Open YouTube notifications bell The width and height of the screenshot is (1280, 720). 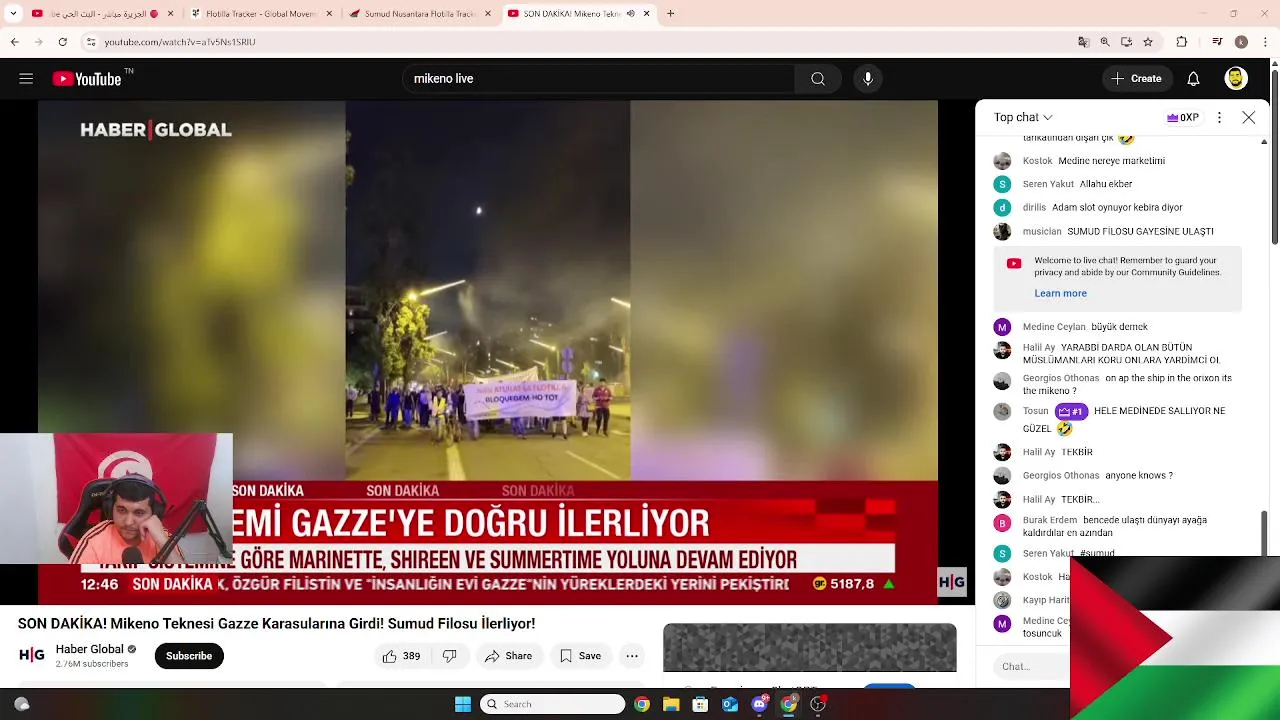click(1193, 79)
